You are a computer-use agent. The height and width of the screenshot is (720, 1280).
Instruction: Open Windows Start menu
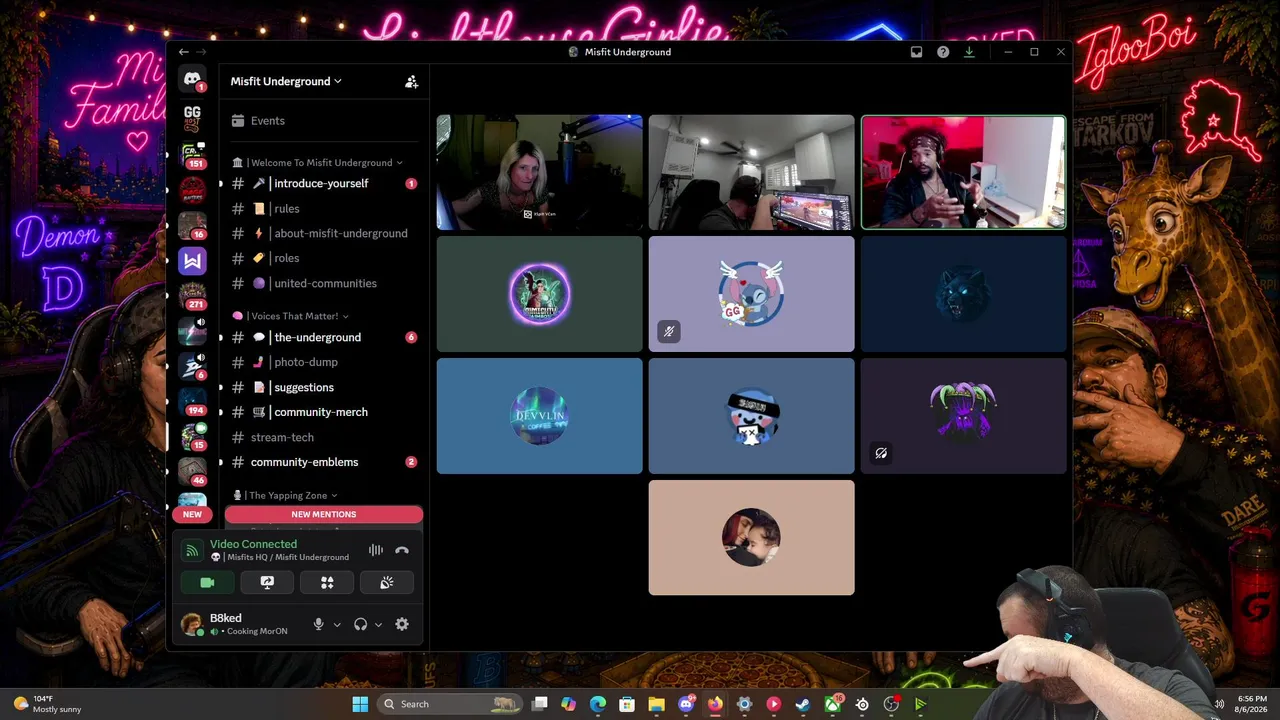(x=360, y=704)
